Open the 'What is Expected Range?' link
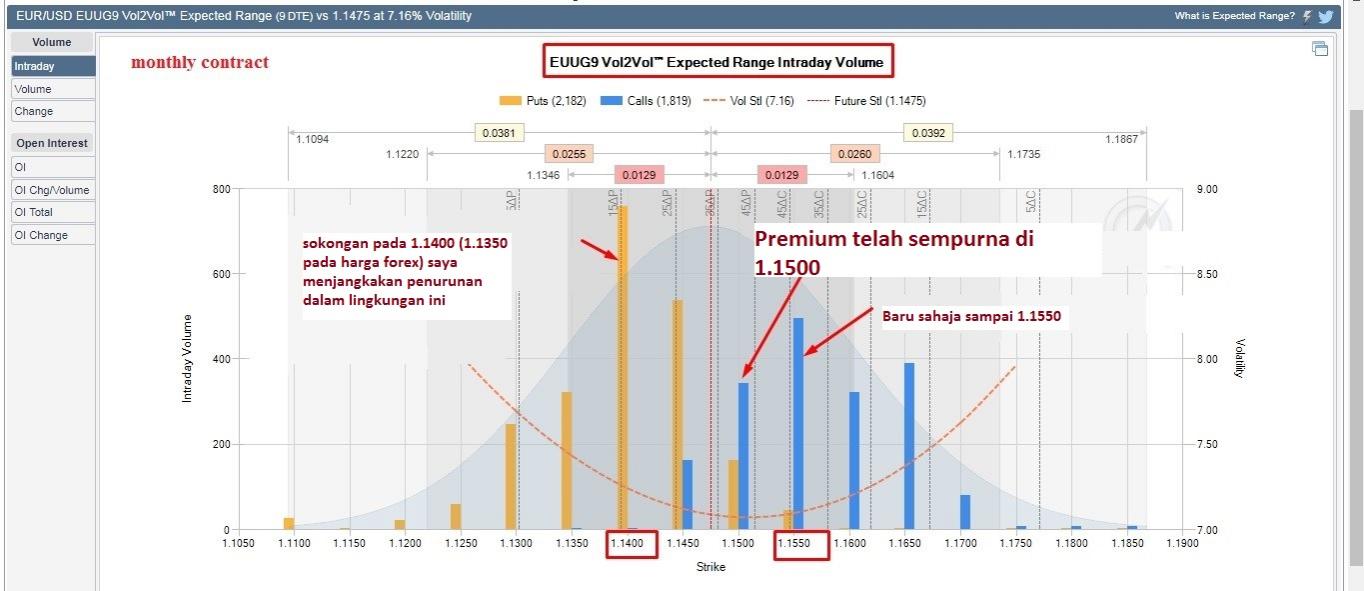Screen dimensions: 1364x591 pos(1234,16)
